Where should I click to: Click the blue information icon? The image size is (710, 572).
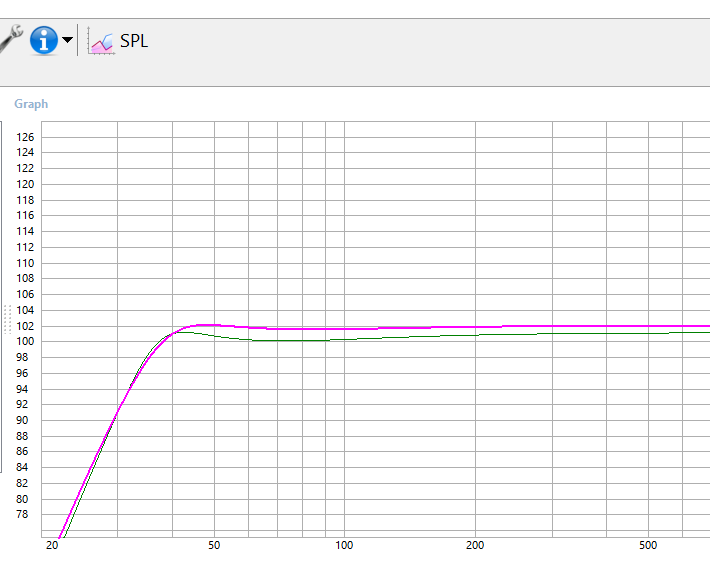[x=44, y=40]
